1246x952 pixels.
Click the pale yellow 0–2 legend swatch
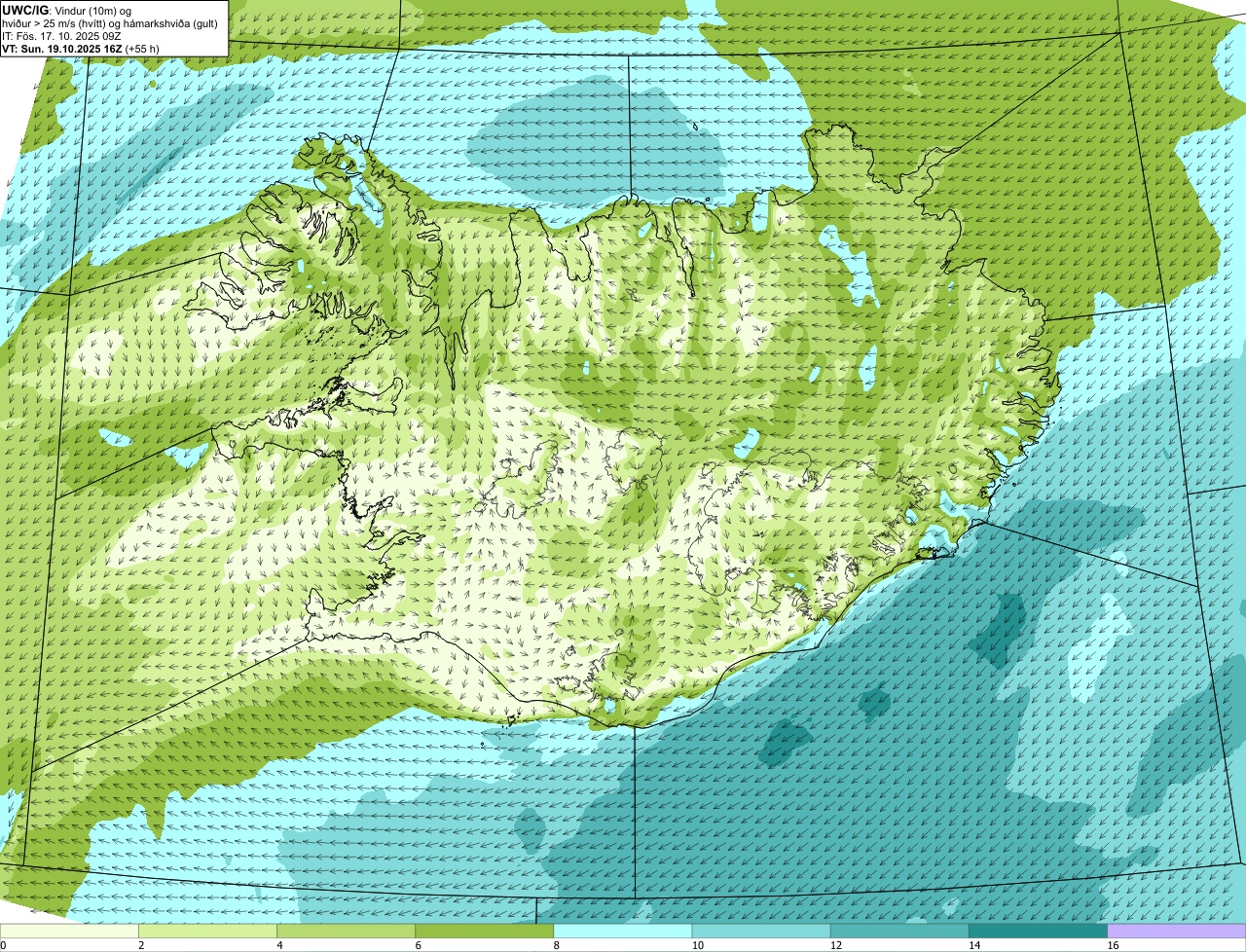click(x=69, y=931)
